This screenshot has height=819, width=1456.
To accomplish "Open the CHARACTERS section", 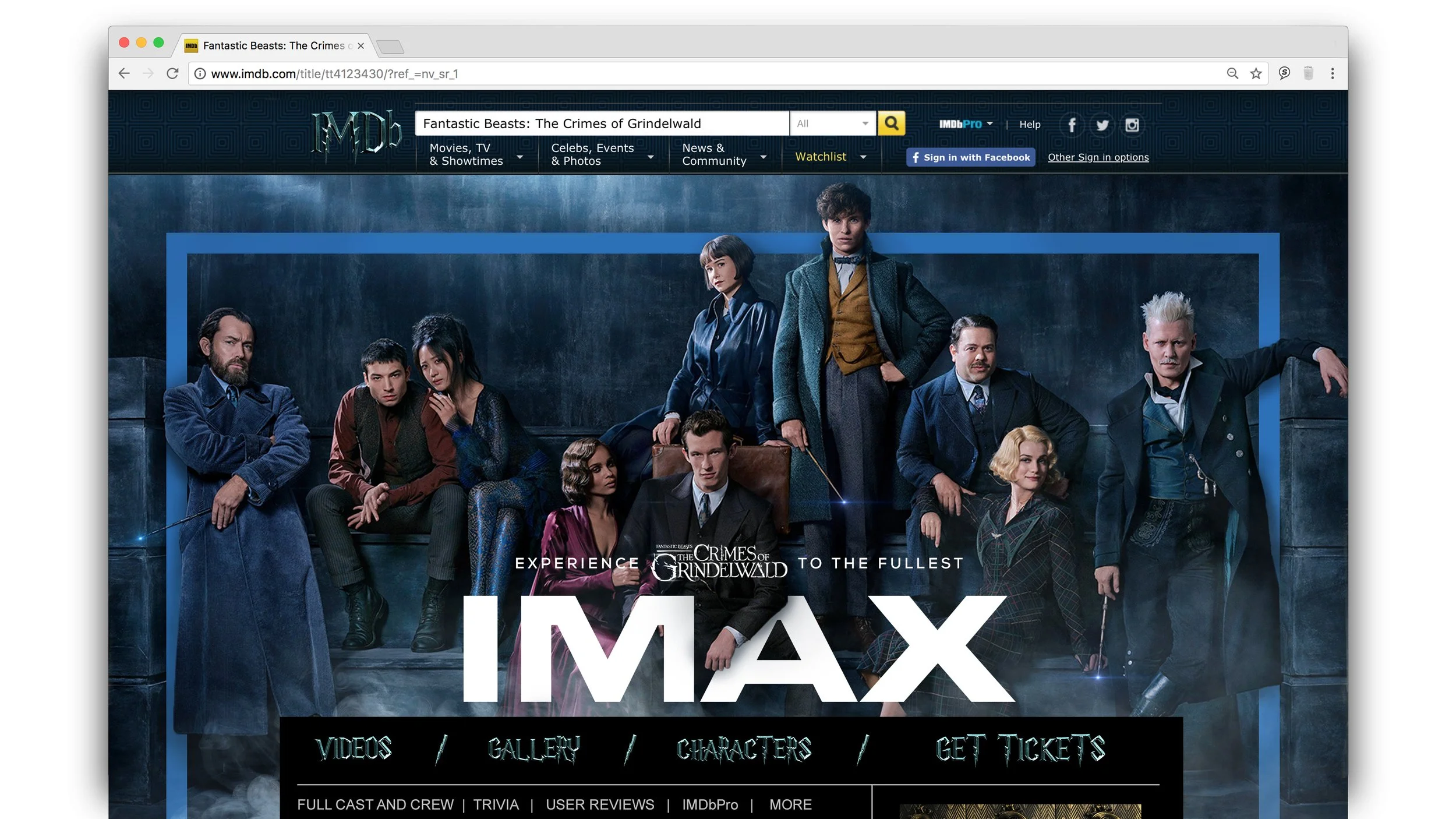I will click(744, 749).
